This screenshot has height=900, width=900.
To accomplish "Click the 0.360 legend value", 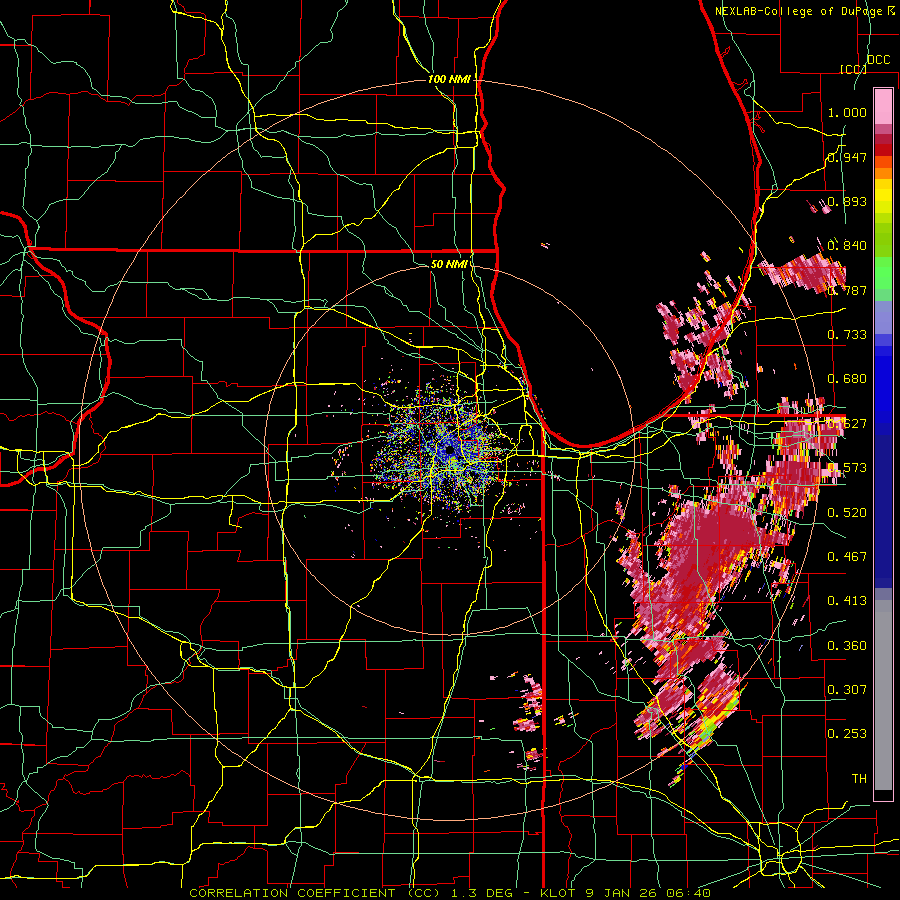I will 847,646.
